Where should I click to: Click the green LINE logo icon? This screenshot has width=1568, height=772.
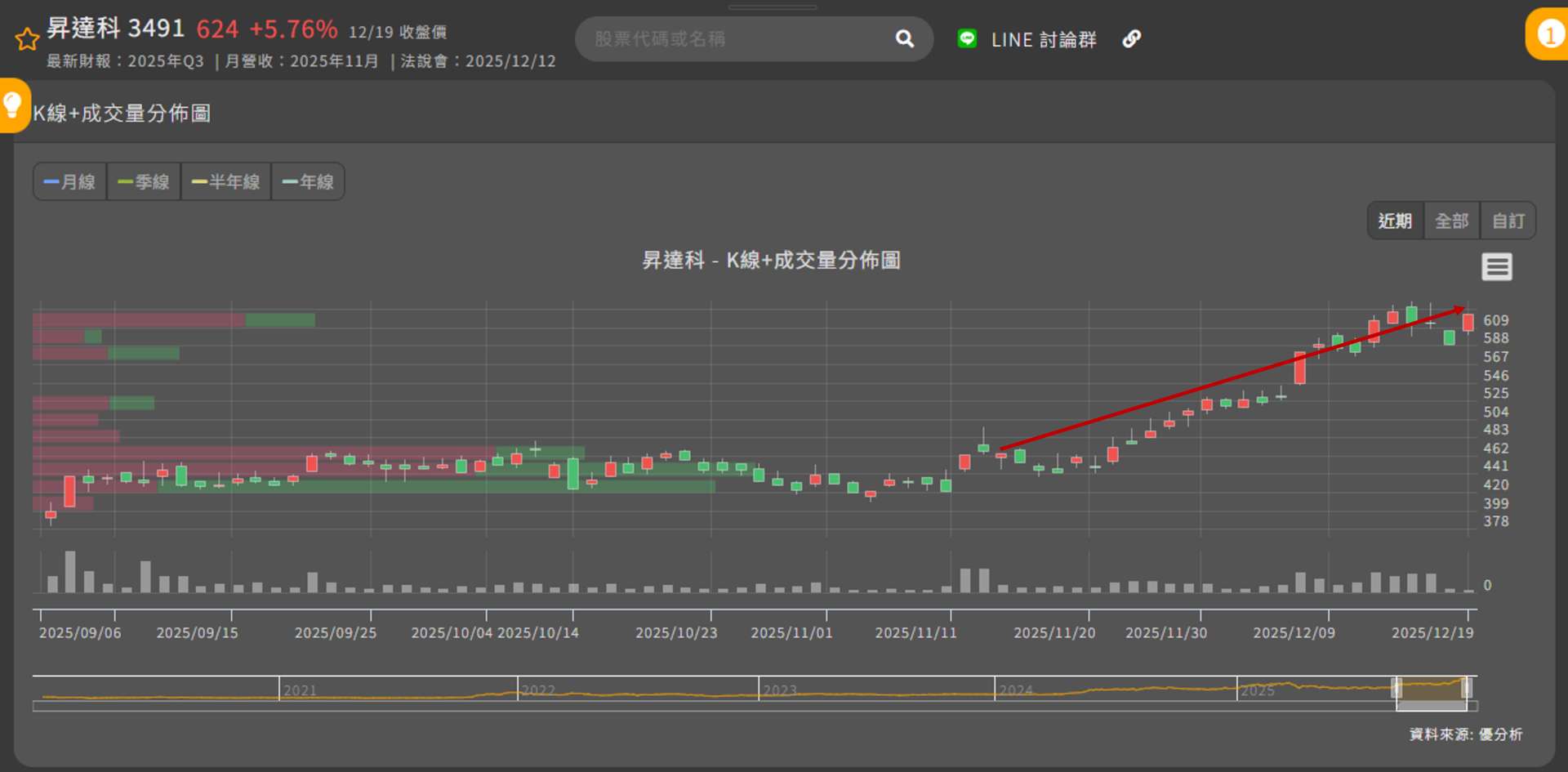(967, 38)
